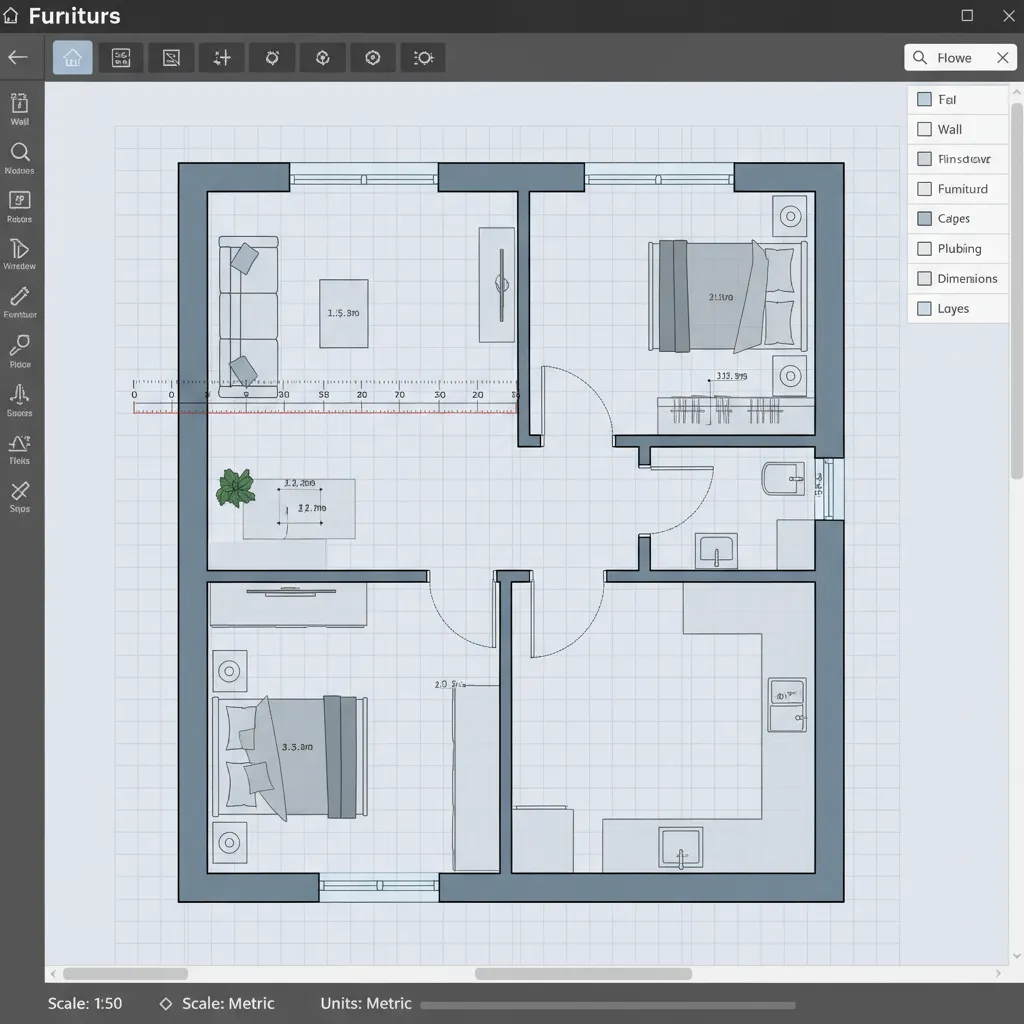Clear the Flowe search field
Screen dimensions: 1024x1024
click(x=1002, y=57)
